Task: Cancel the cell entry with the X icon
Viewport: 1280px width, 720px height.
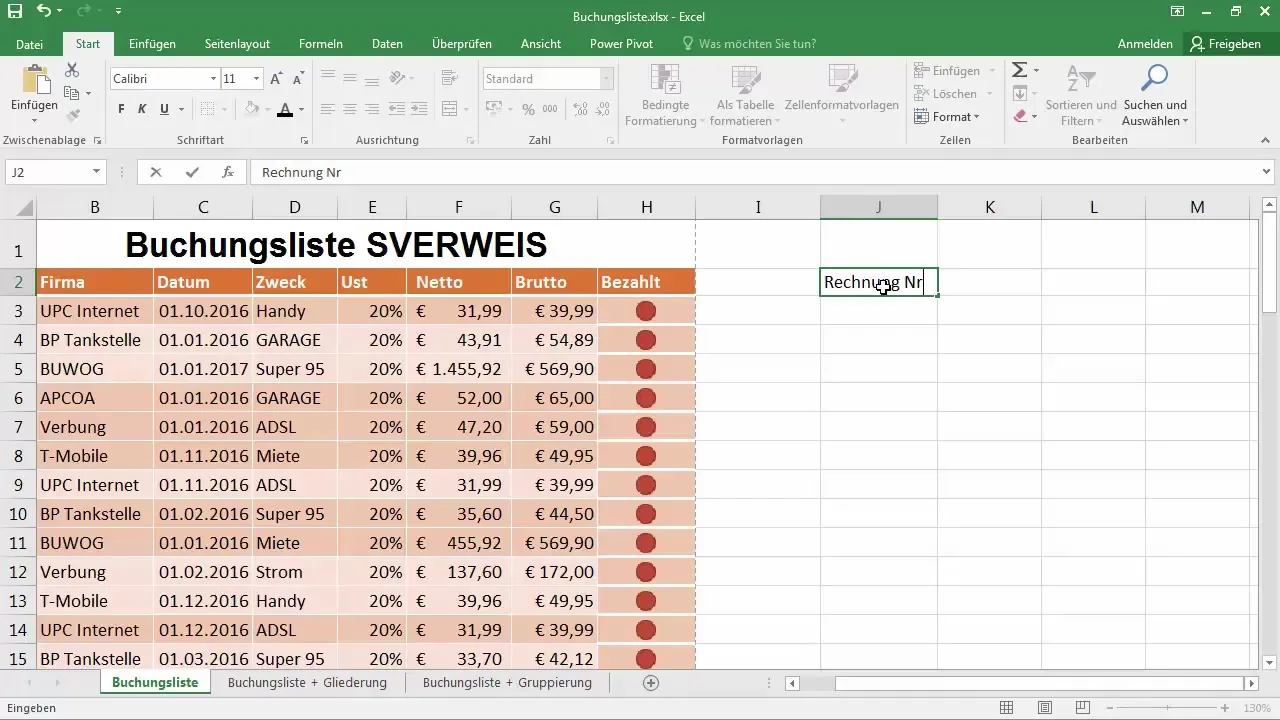Action: [155, 172]
